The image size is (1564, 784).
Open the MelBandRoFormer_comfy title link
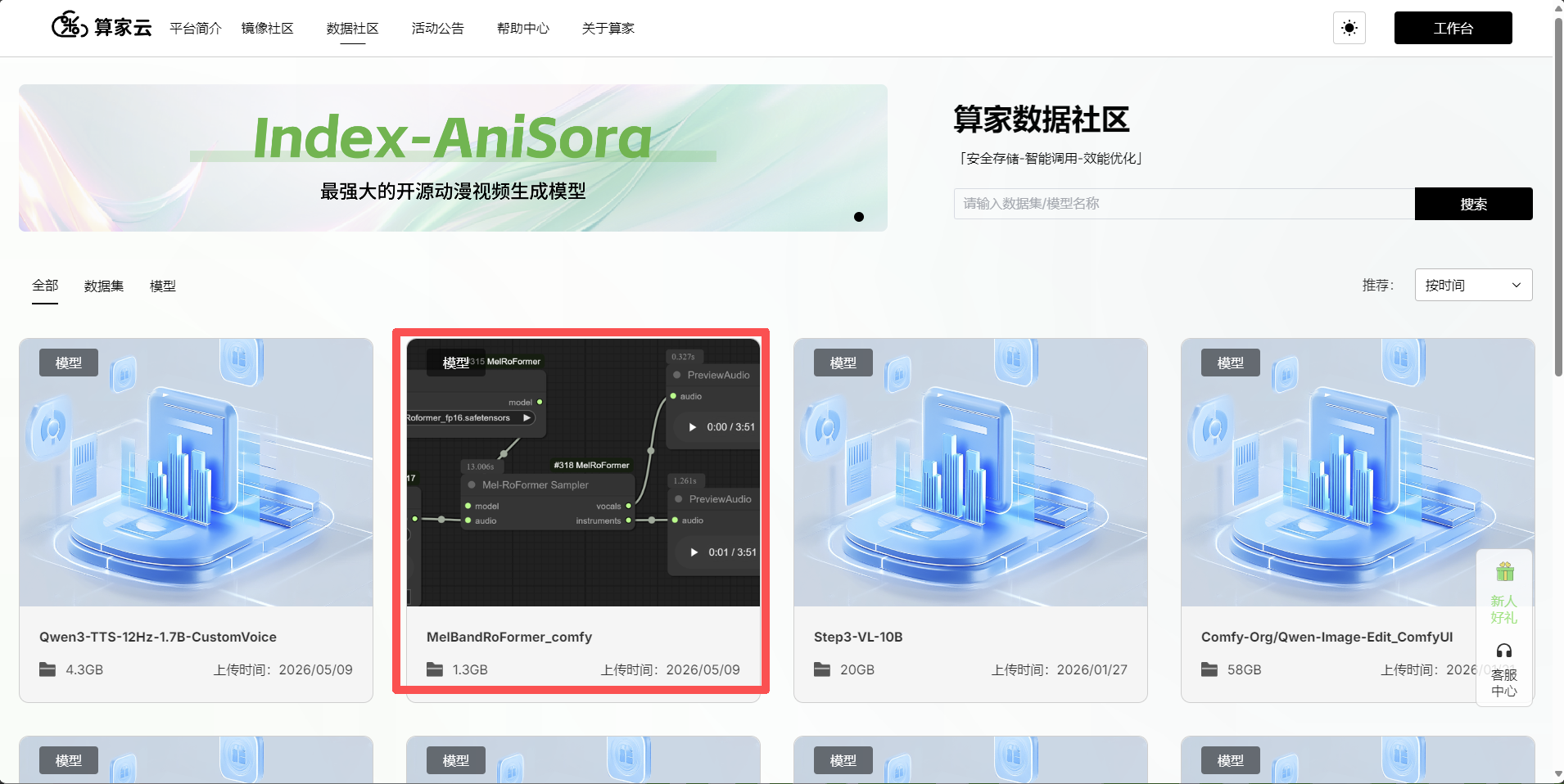509,637
